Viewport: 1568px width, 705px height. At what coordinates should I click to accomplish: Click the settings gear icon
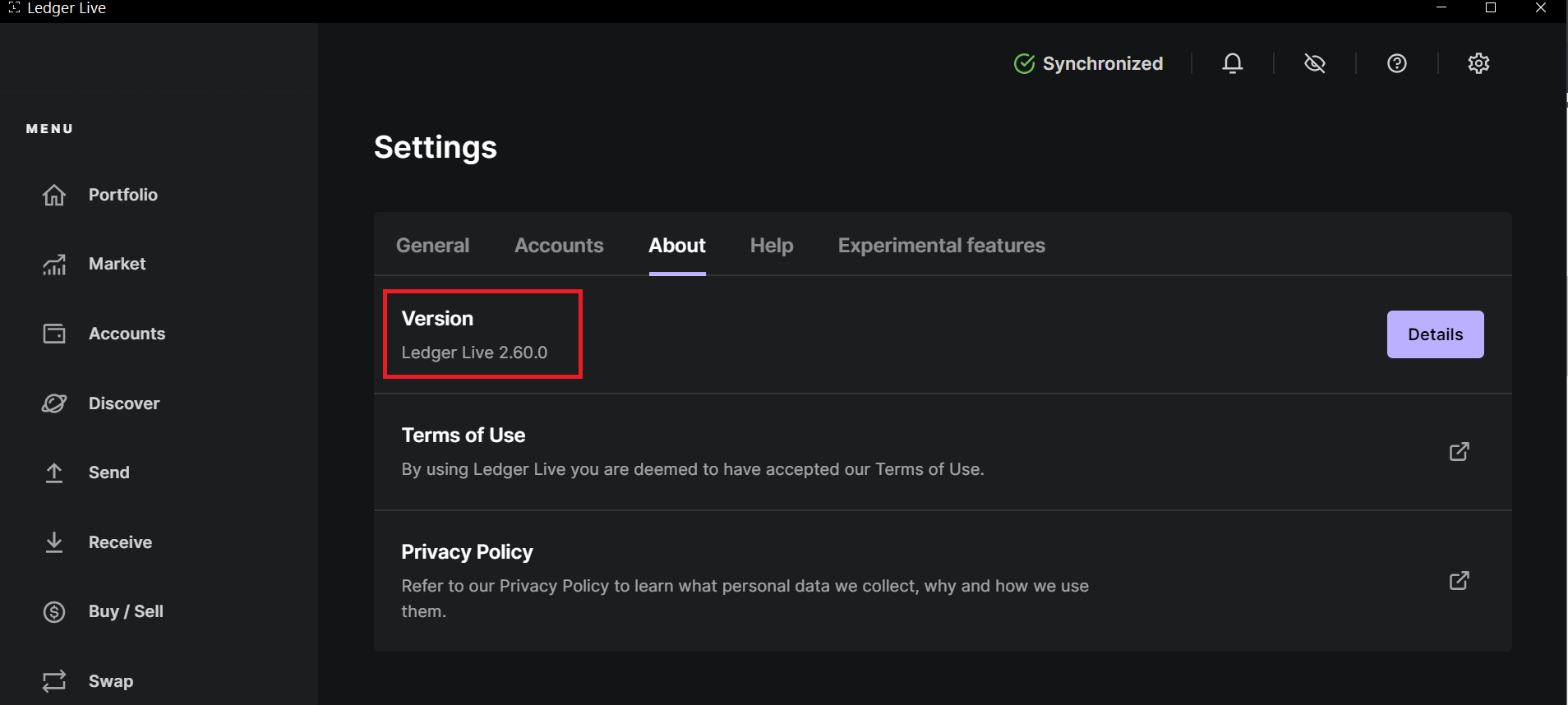tap(1478, 63)
